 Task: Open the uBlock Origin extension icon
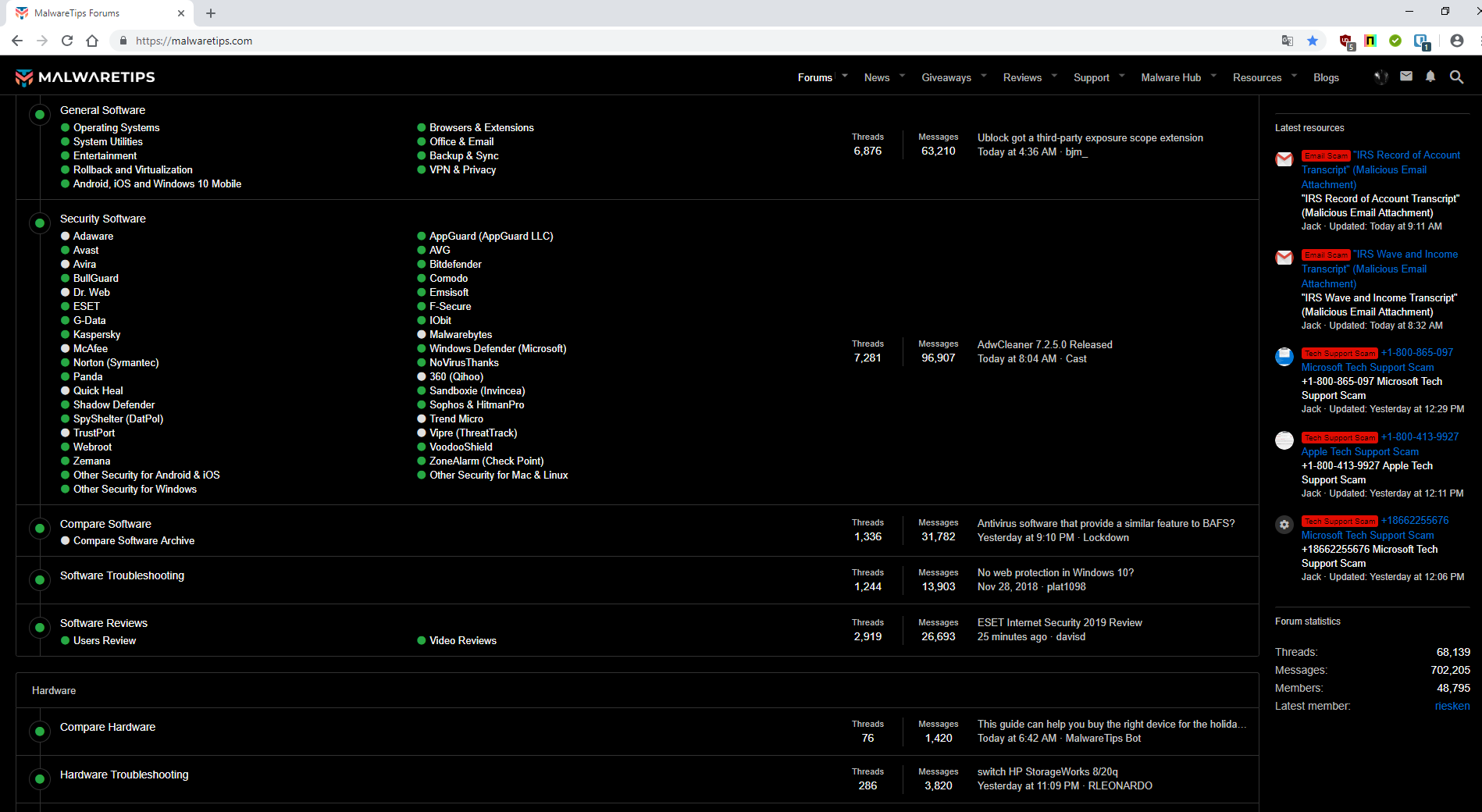click(1346, 41)
